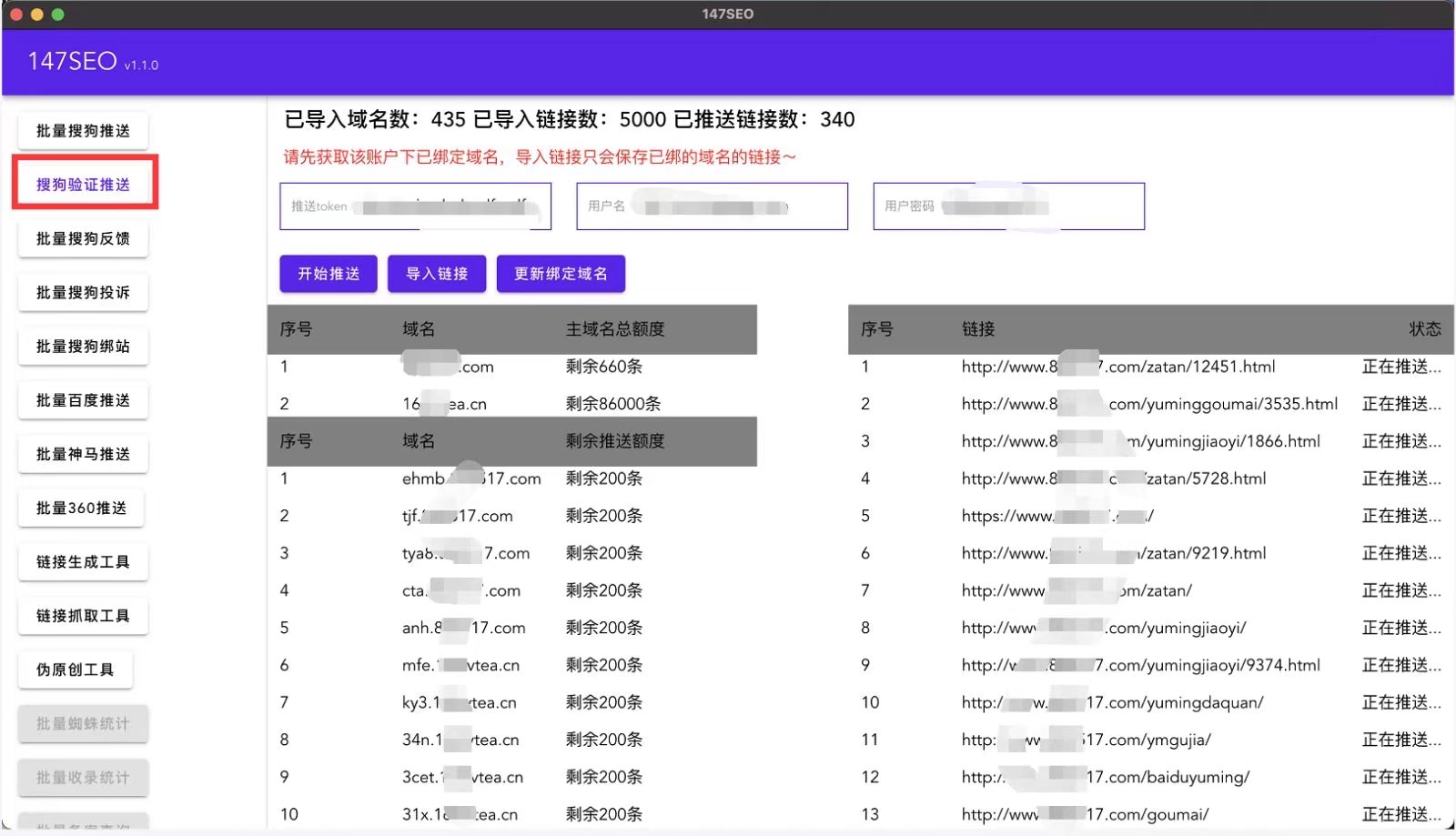Select domain row starting with ky3.1
The width and height of the screenshot is (1456, 836).
pyautogui.click(x=512, y=702)
